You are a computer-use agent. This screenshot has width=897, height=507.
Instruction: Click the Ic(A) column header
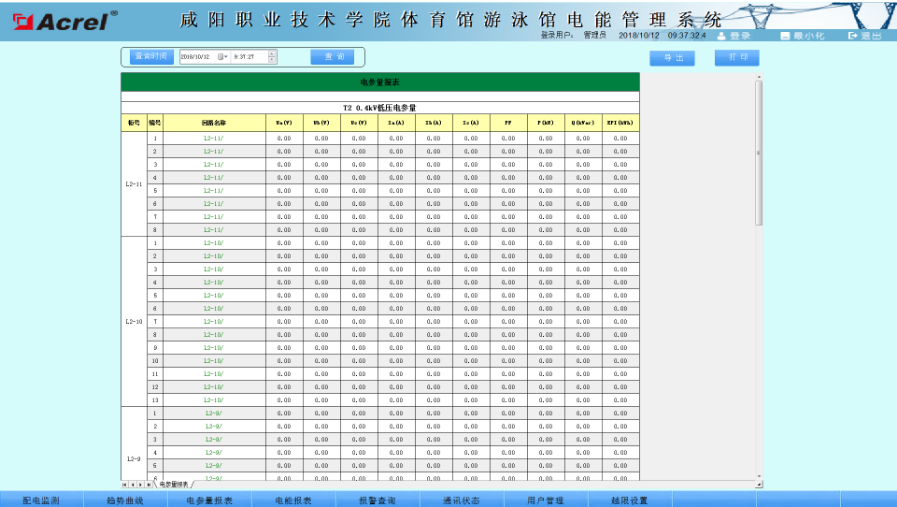tap(471, 123)
